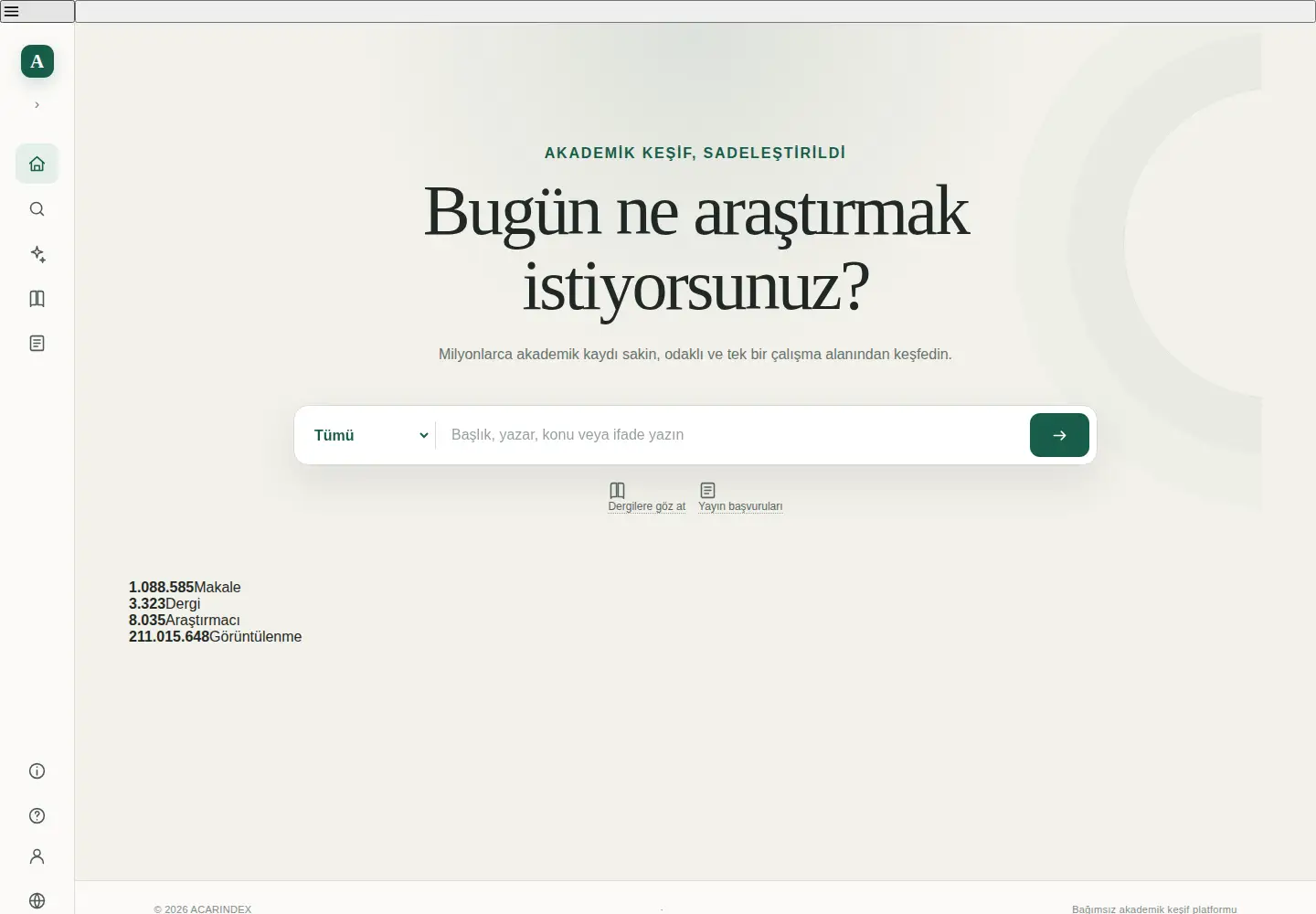Viewport: 1316px width, 914px height.
Task: Open the hamburger menu at top left
Action: (x=37, y=11)
